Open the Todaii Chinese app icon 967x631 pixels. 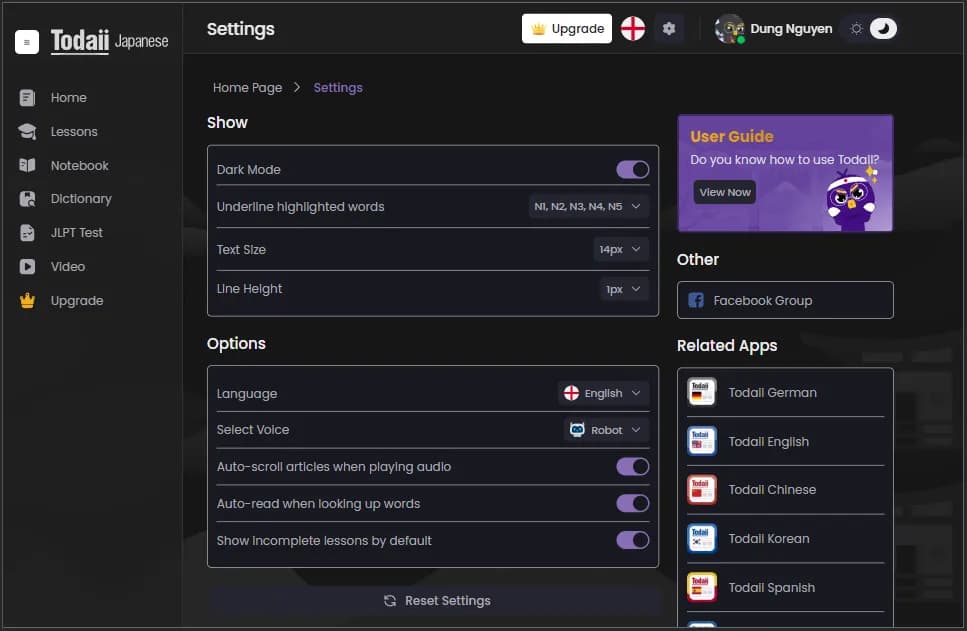tap(702, 490)
